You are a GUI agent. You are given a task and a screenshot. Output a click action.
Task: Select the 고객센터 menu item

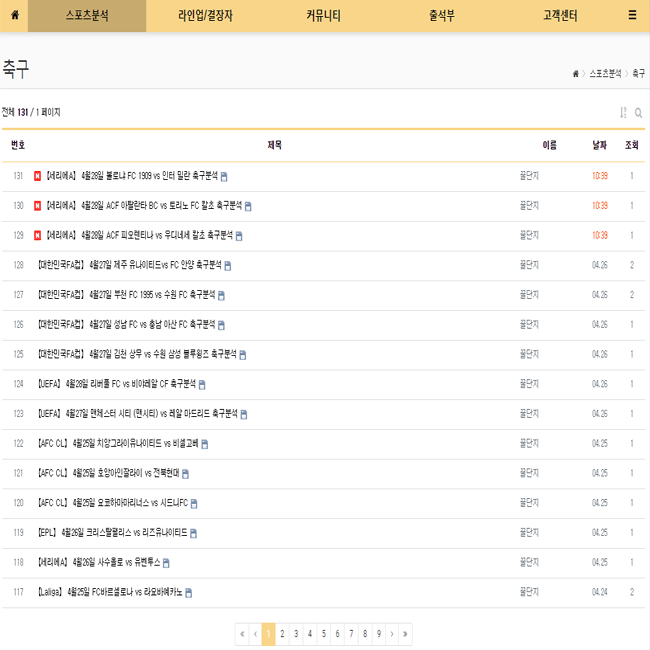(559, 16)
